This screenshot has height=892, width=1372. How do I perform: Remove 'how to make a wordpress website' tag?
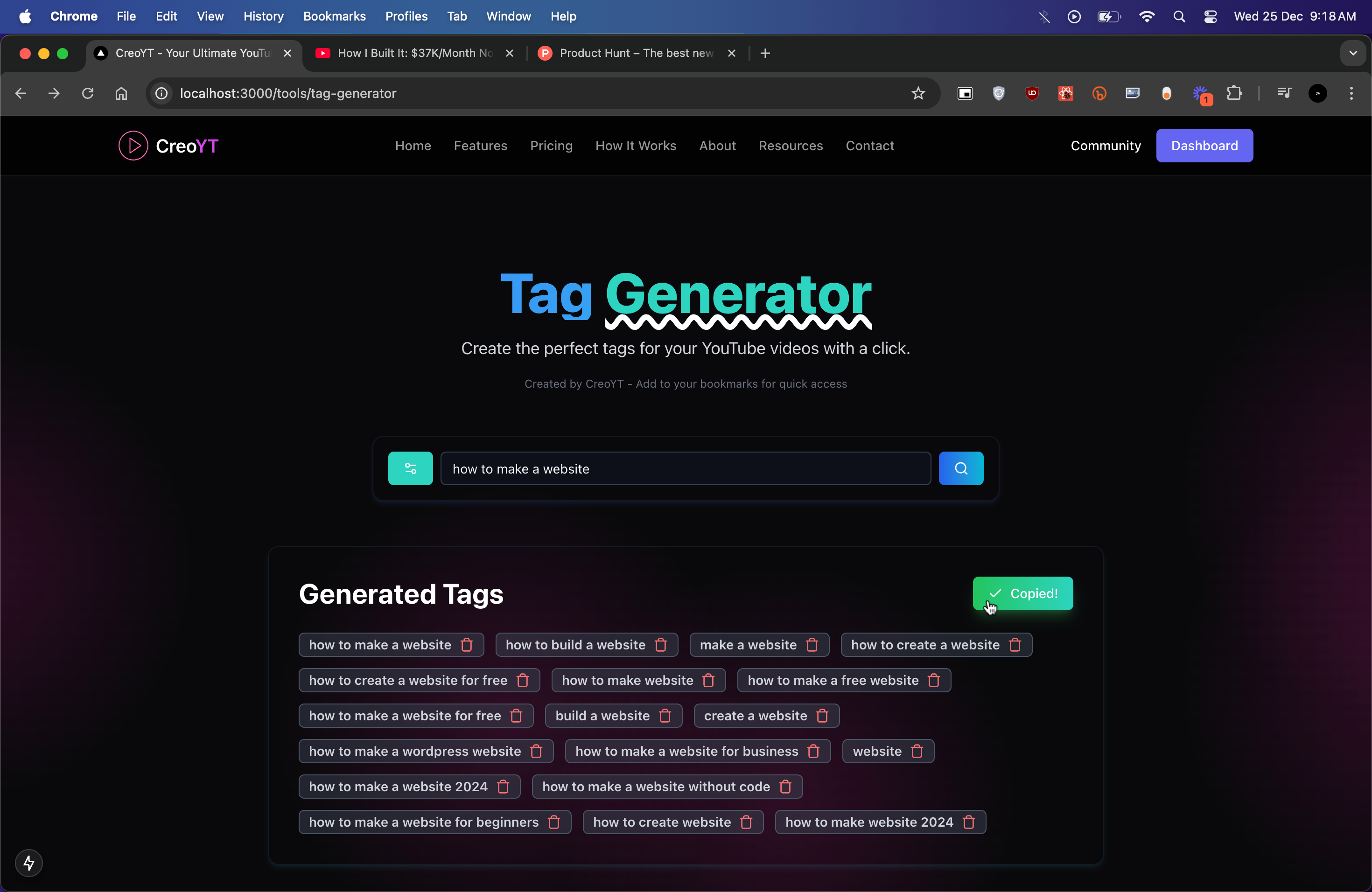536,752
